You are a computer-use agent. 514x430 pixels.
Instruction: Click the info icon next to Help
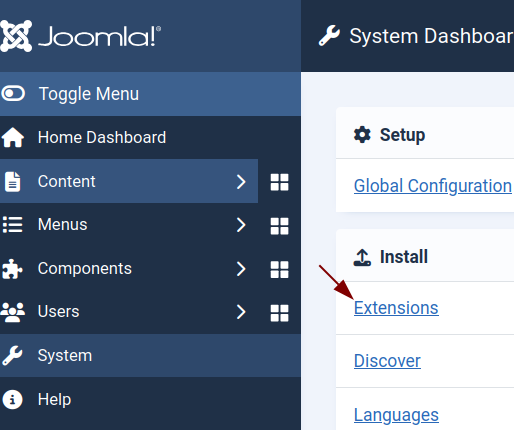[x=12, y=399]
